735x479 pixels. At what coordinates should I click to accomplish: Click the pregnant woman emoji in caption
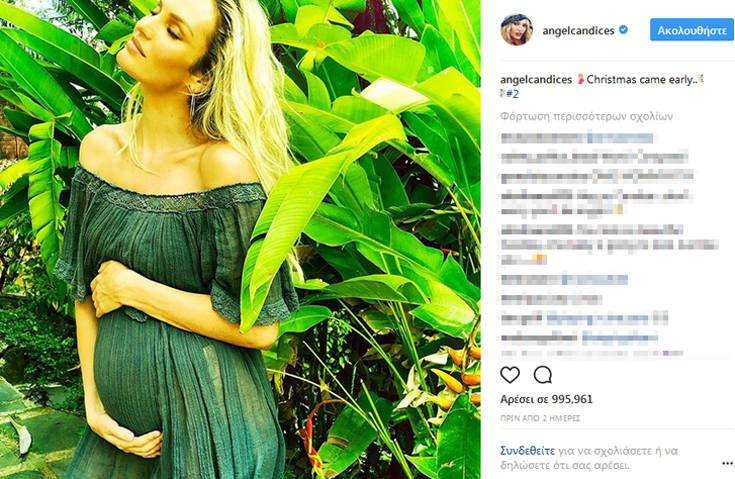point(580,79)
